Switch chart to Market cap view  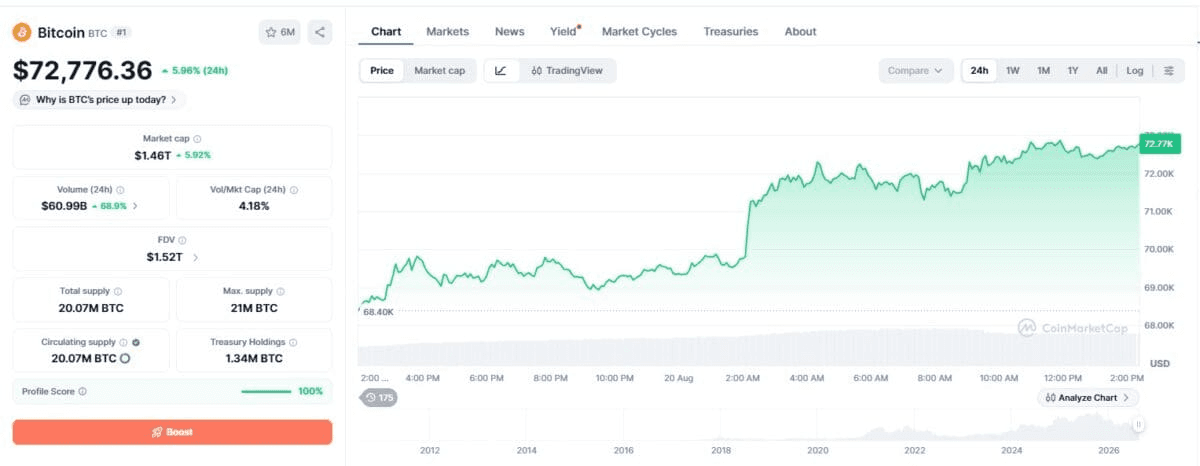click(x=439, y=71)
